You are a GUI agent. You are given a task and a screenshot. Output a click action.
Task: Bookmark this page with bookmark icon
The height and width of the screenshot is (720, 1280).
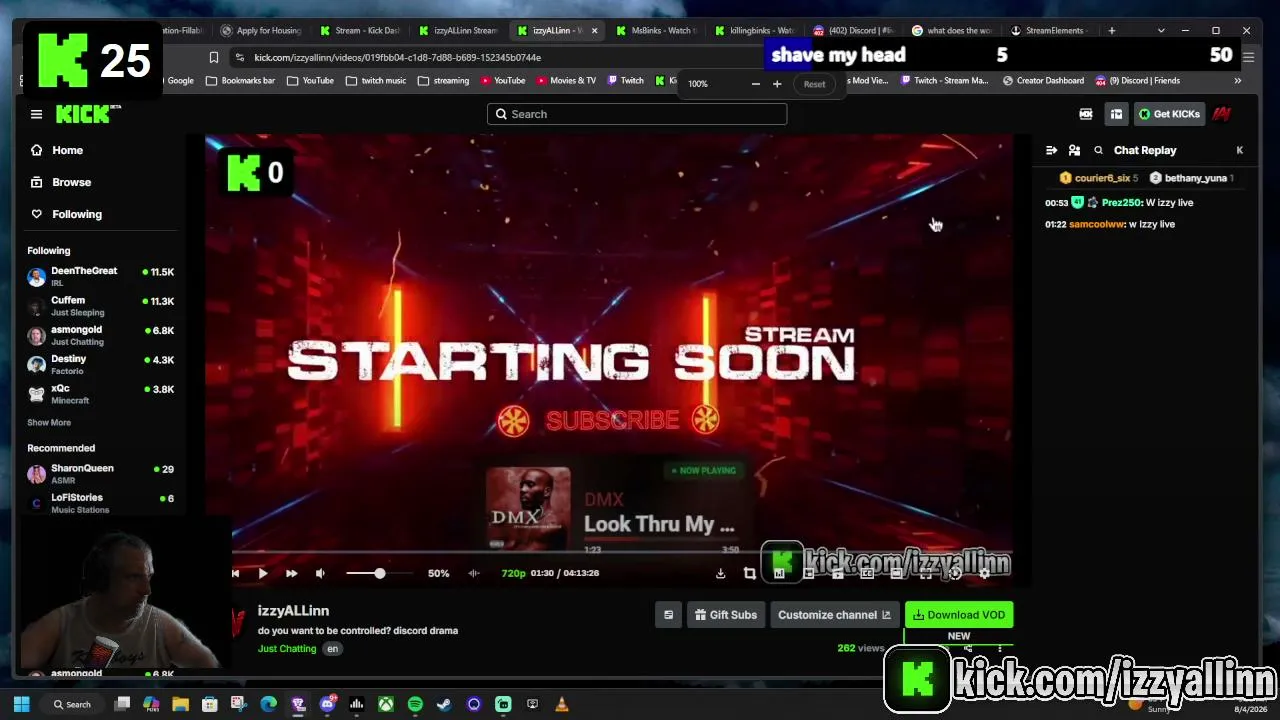click(213, 58)
